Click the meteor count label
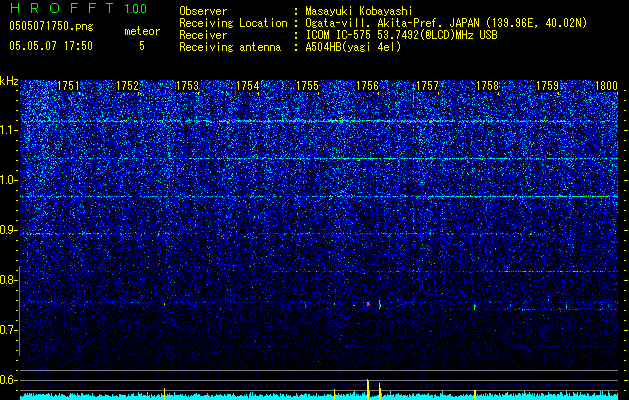Image resolution: width=629 pixels, height=400 pixels. click(142, 31)
